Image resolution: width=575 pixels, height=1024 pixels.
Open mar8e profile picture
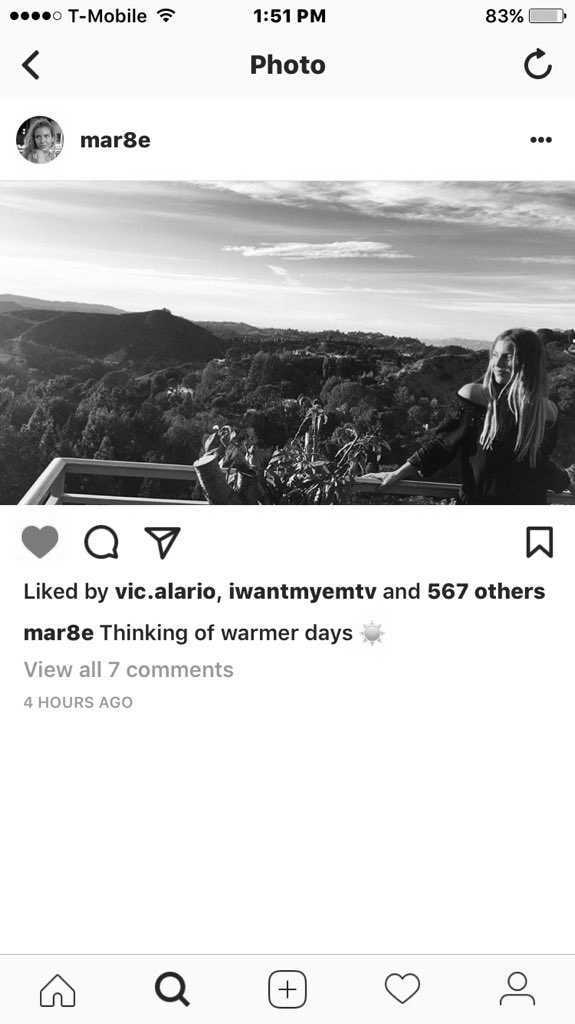click(x=40, y=139)
